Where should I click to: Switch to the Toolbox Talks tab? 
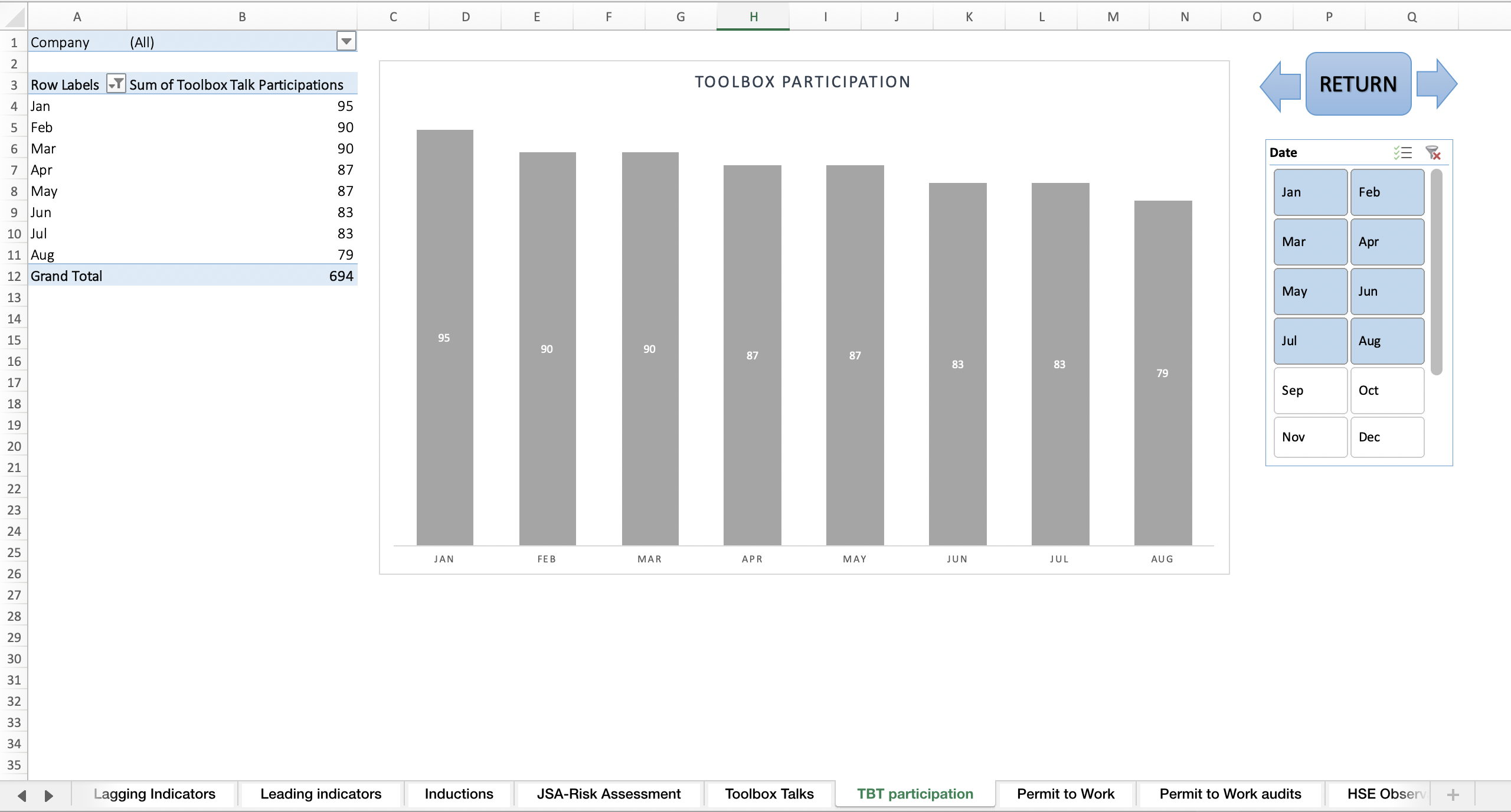[x=768, y=794]
